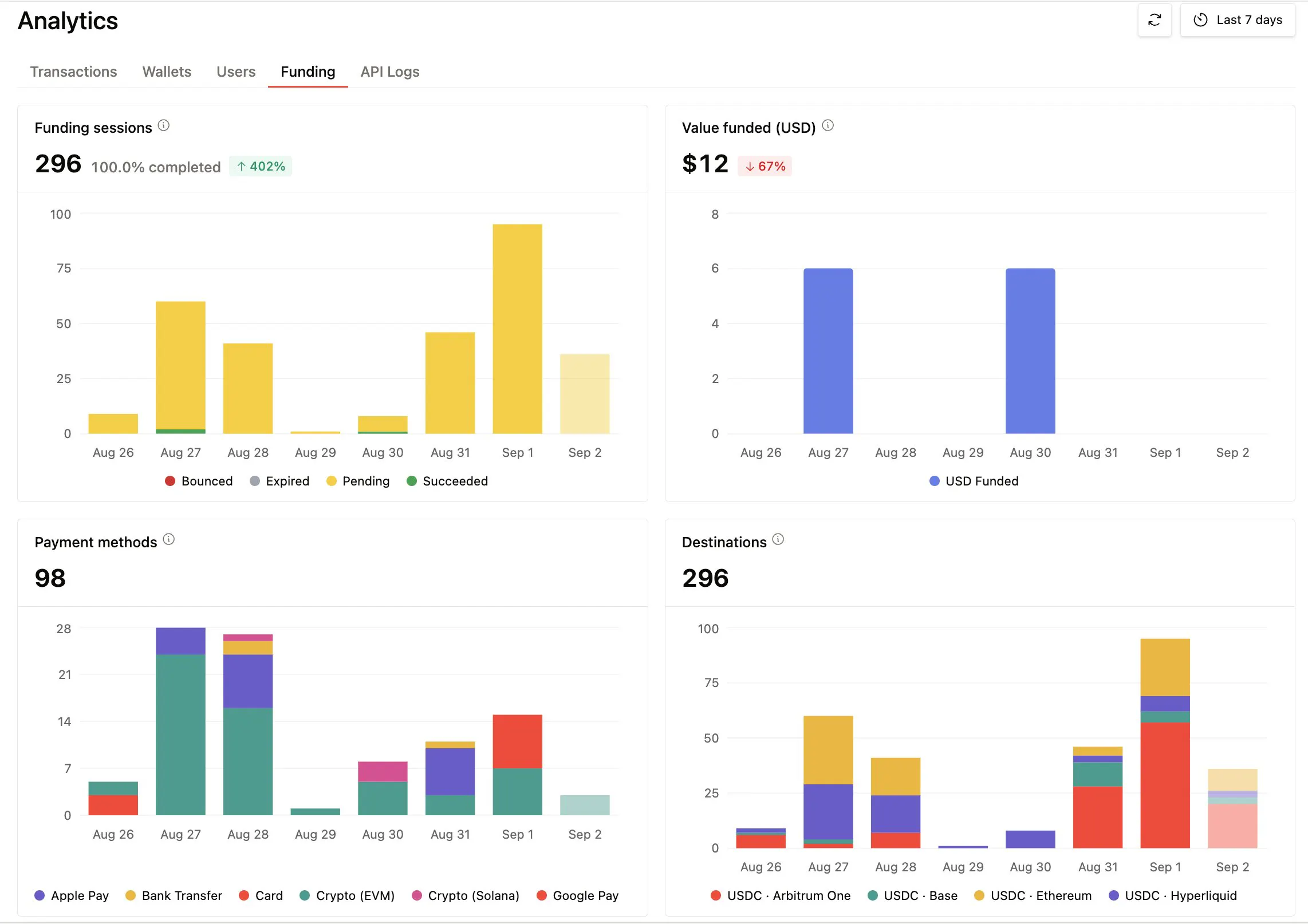Toggle Crypto (EVM) legend entry
The width and height of the screenshot is (1308, 924).
point(347,895)
